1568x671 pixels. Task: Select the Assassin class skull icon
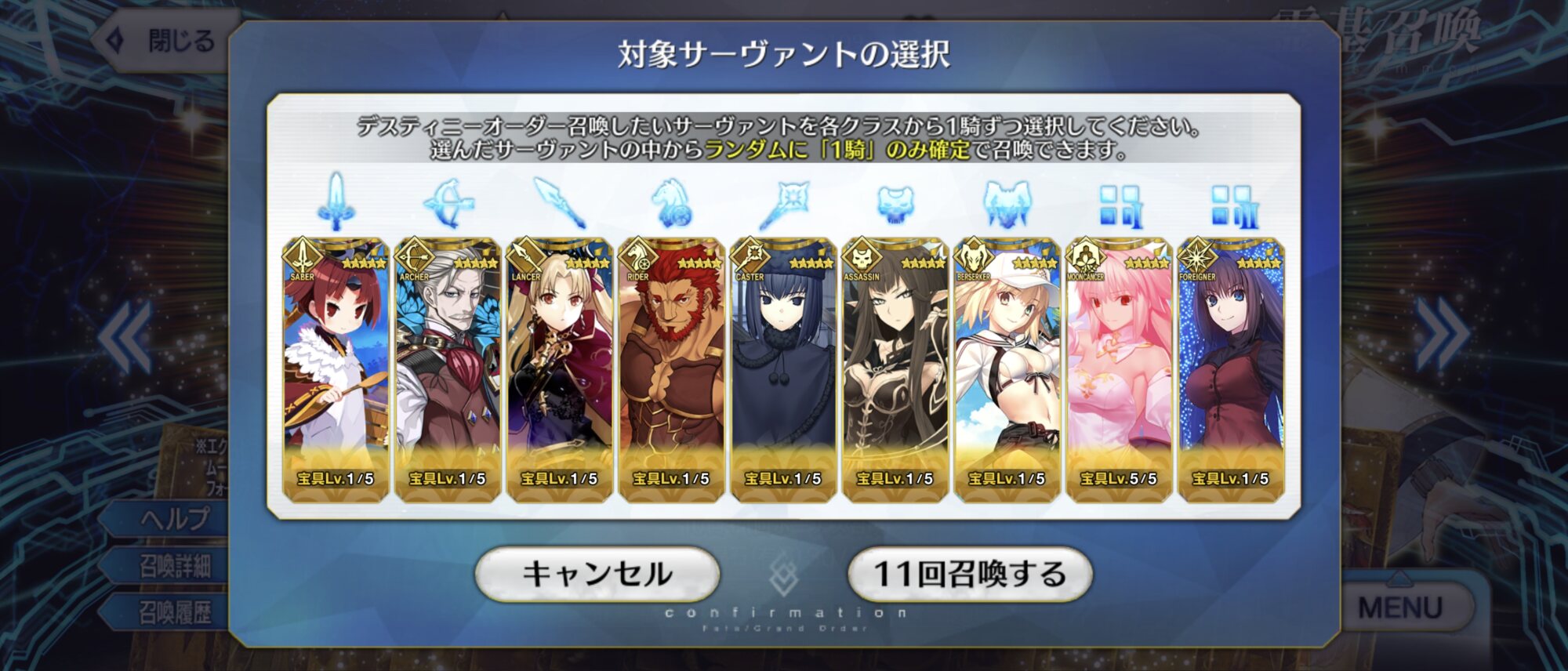click(895, 205)
